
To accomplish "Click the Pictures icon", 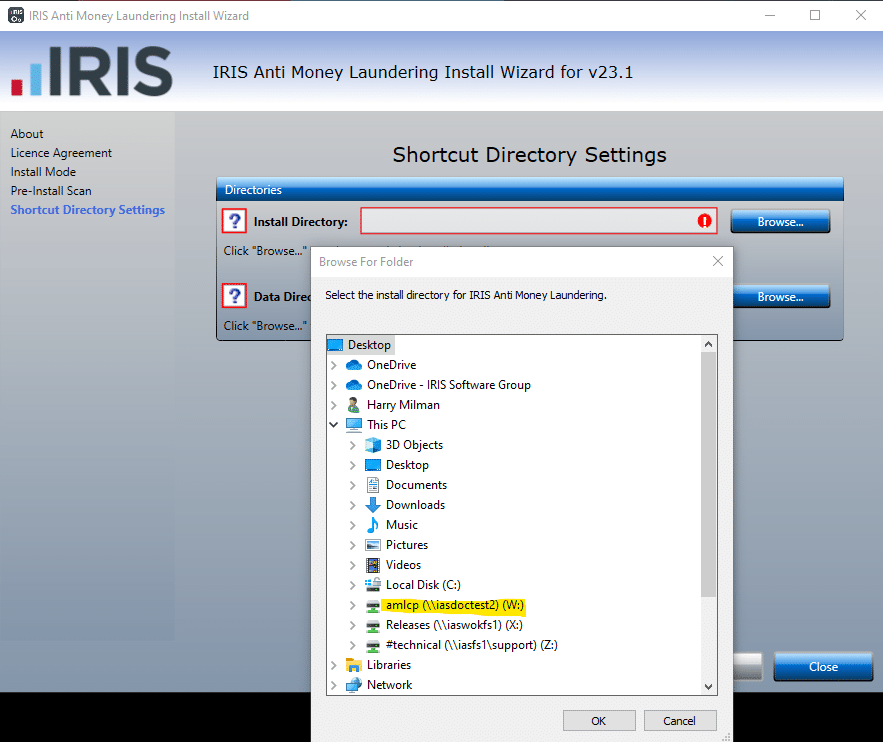I will point(373,545).
